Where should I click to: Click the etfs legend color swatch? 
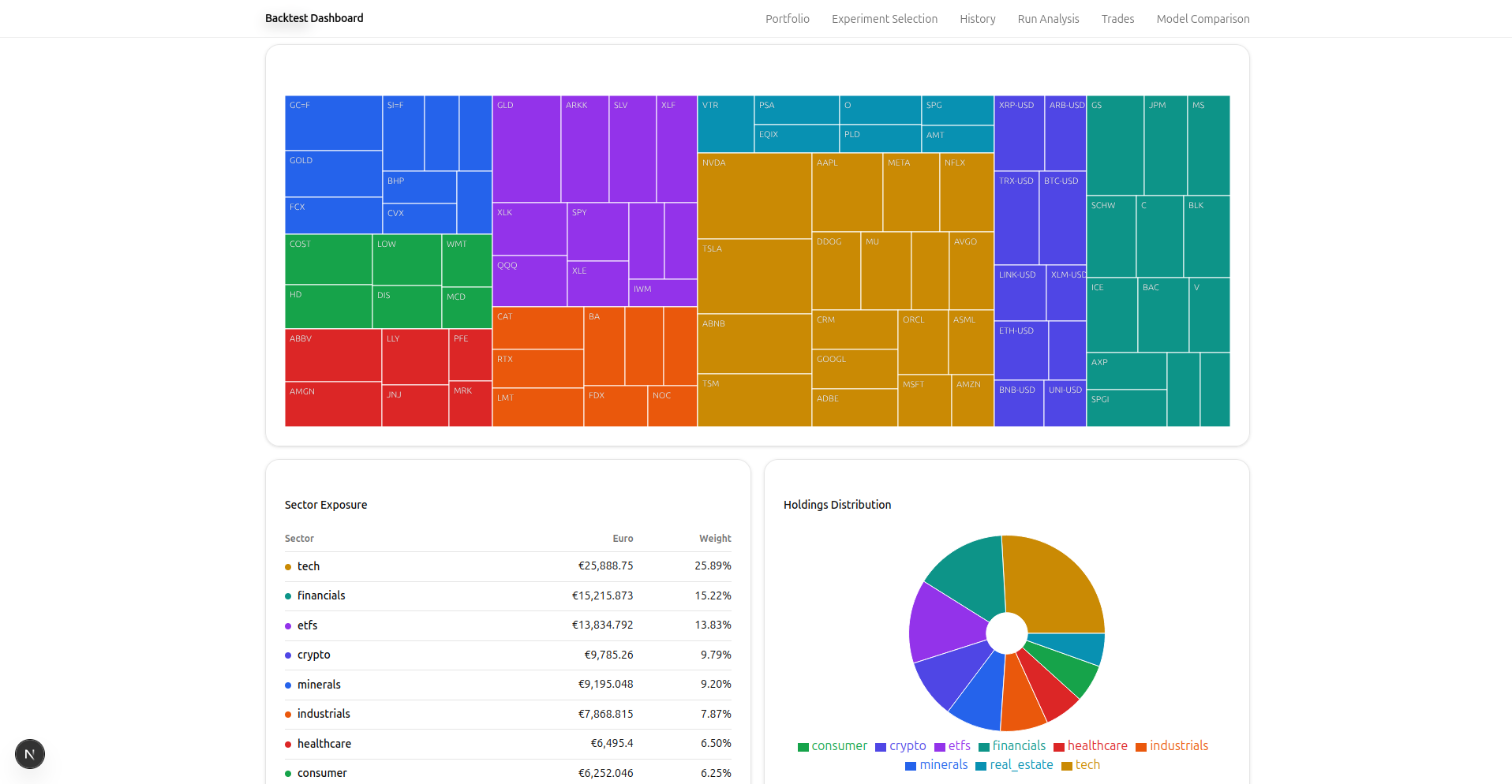940,746
